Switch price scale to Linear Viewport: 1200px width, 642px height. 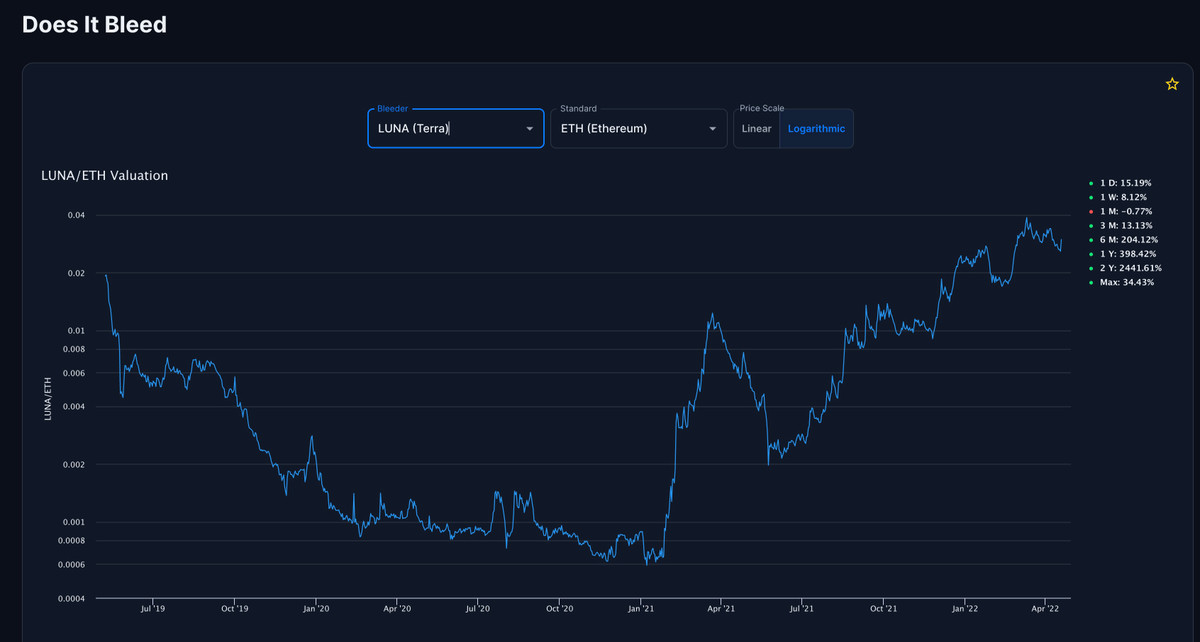click(x=756, y=129)
